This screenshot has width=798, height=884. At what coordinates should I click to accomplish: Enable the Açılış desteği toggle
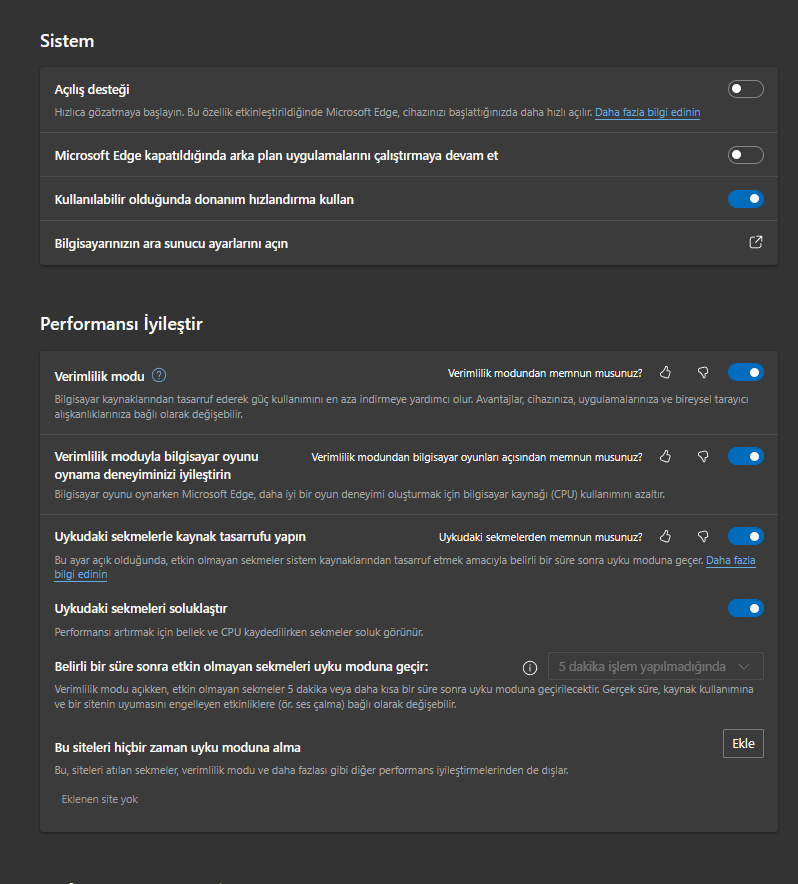[746, 89]
